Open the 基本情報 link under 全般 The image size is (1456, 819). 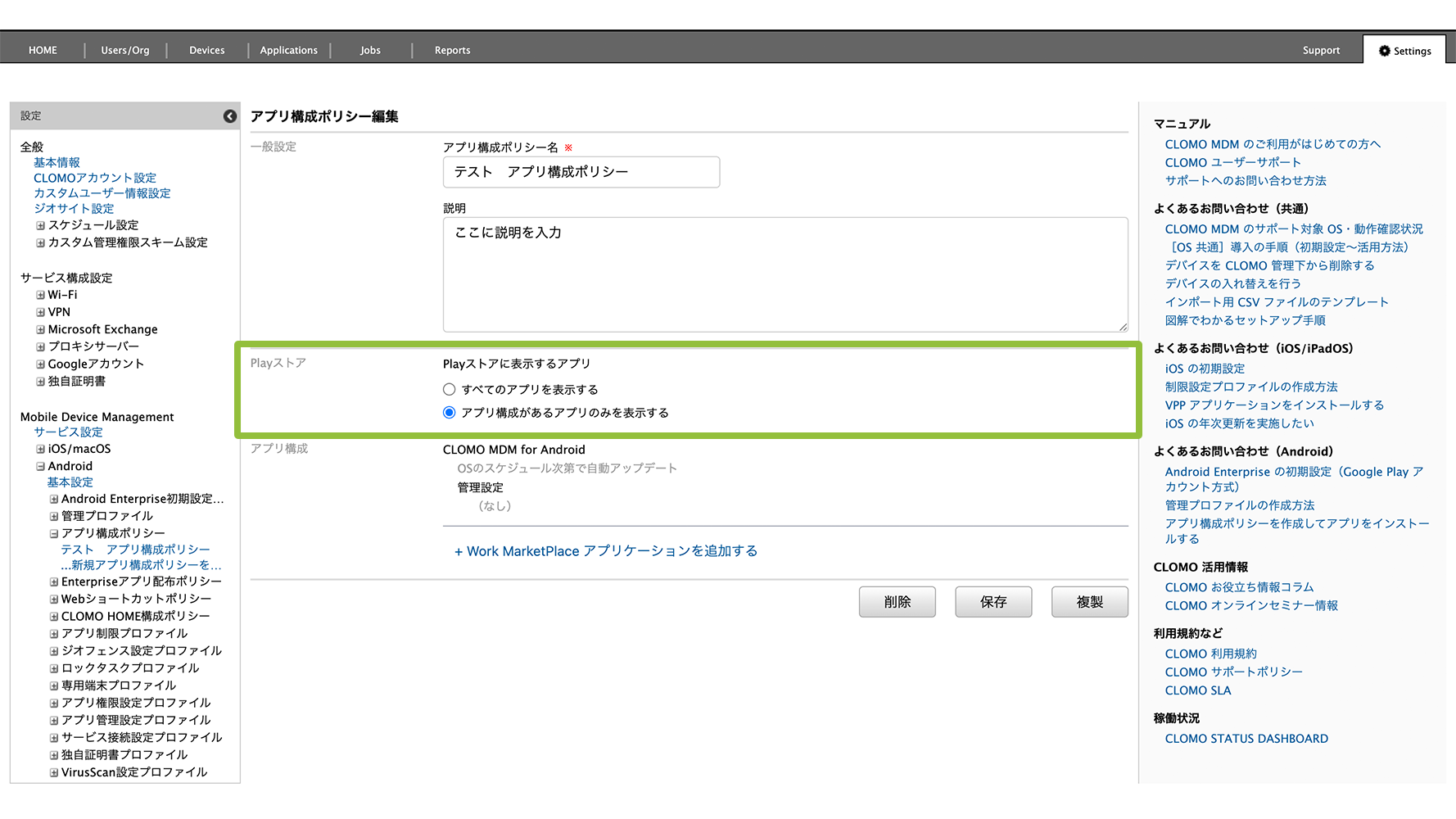[57, 163]
